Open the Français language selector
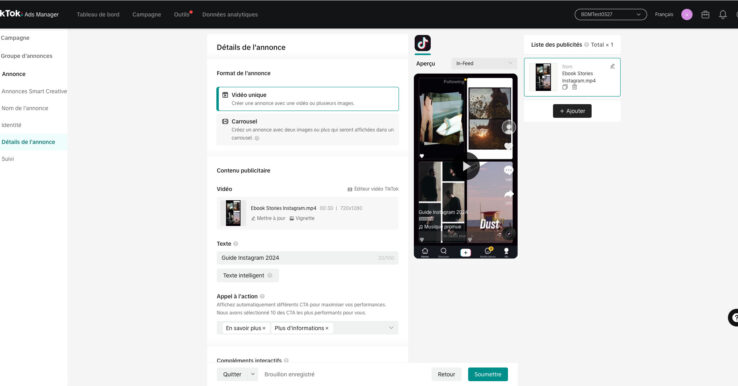The width and height of the screenshot is (738, 386). click(664, 15)
